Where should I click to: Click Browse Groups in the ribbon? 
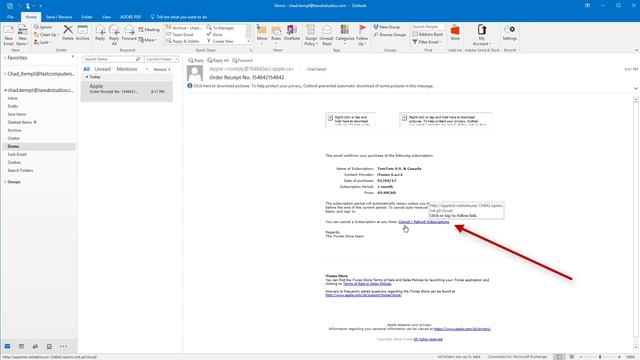click(390, 35)
